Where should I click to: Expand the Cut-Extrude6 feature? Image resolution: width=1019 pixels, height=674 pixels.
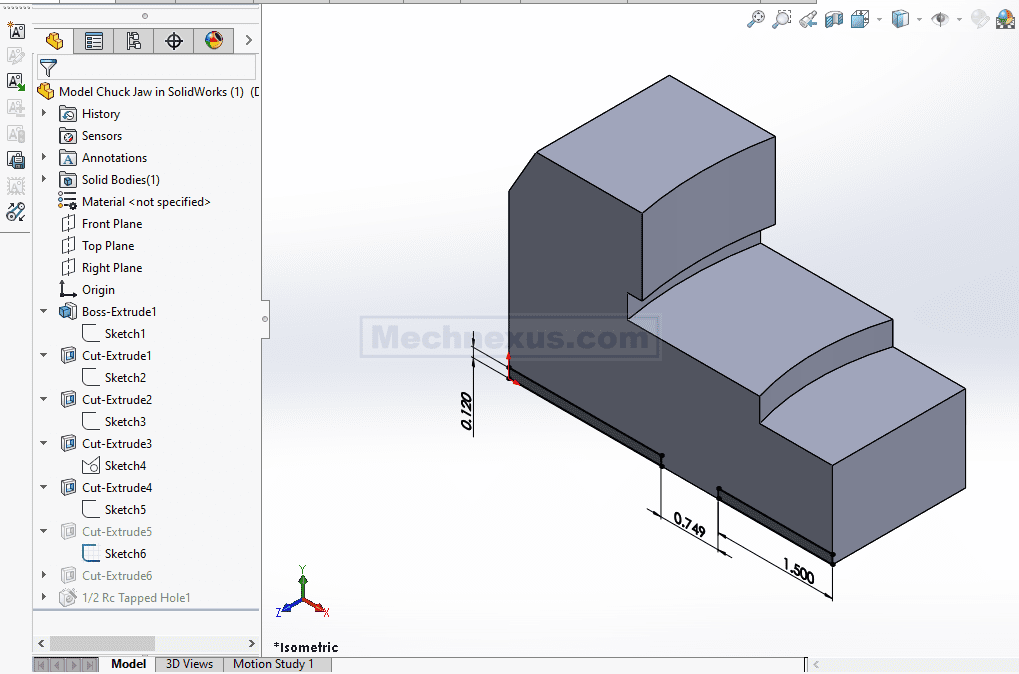tap(44, 575)
